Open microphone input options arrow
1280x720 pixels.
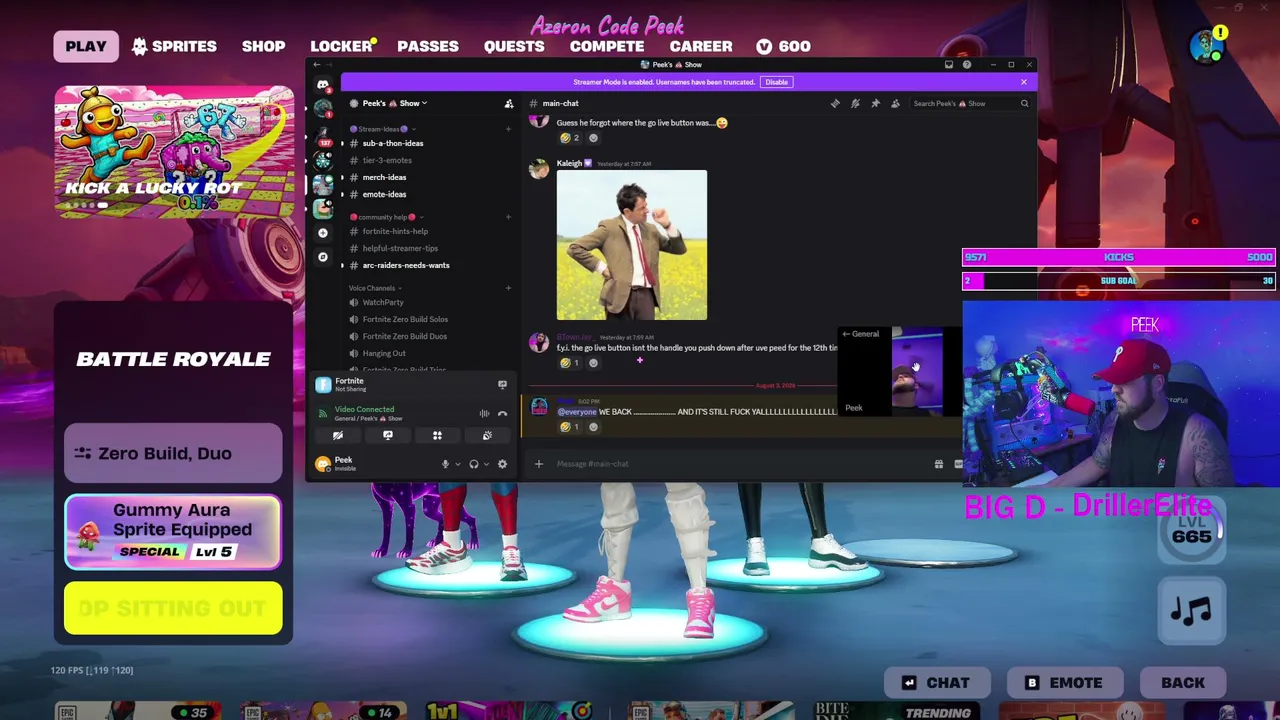point(458,464)
